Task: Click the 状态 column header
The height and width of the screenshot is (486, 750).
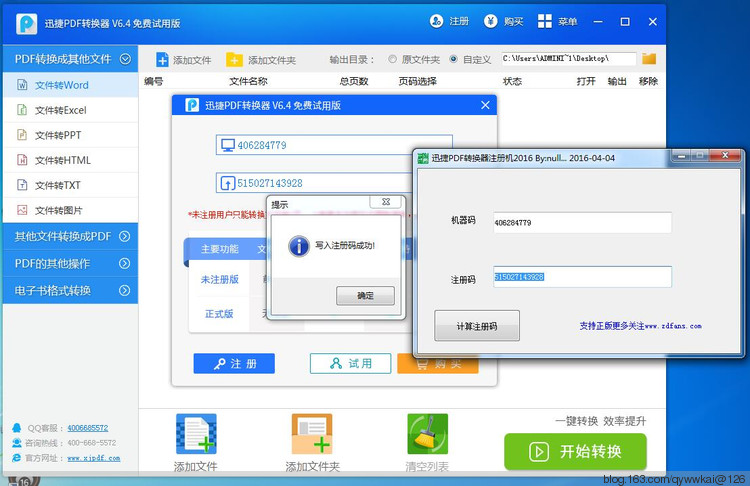Action: coord(512,81)
